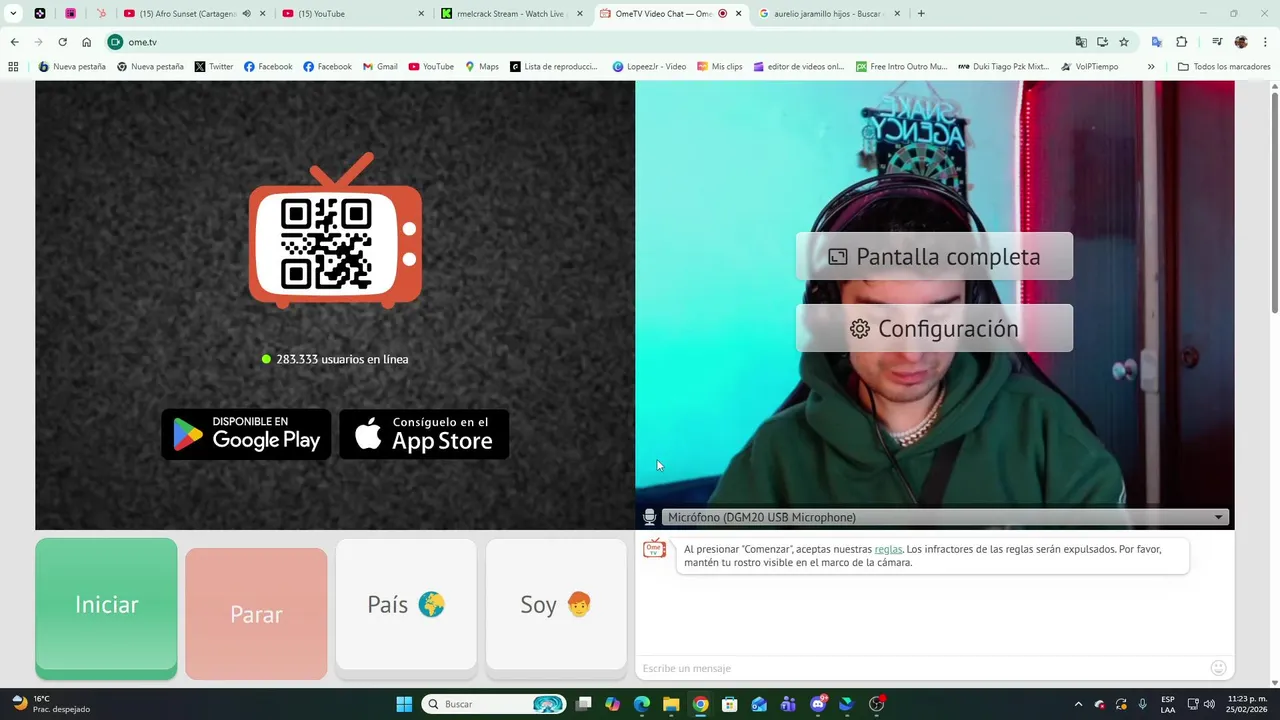Open the Chrome profile avatar

click(x=1241, y=42)
